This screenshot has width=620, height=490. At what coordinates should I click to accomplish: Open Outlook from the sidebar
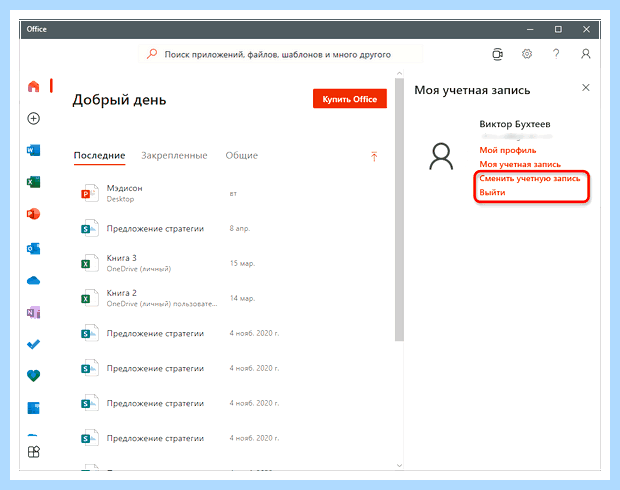pyautogui.click(x=34, y=249)
